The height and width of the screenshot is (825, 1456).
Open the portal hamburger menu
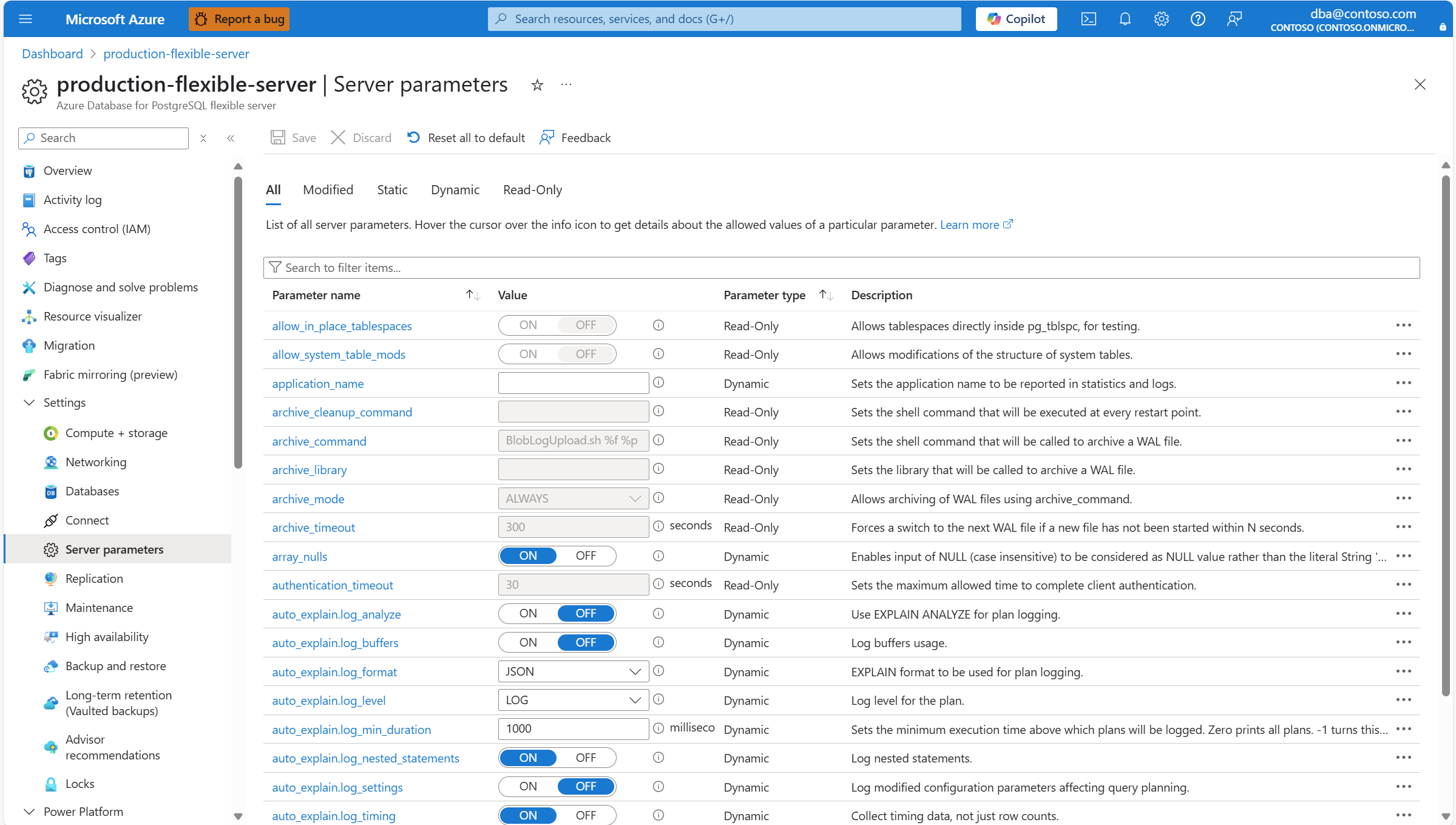(25, 19)
